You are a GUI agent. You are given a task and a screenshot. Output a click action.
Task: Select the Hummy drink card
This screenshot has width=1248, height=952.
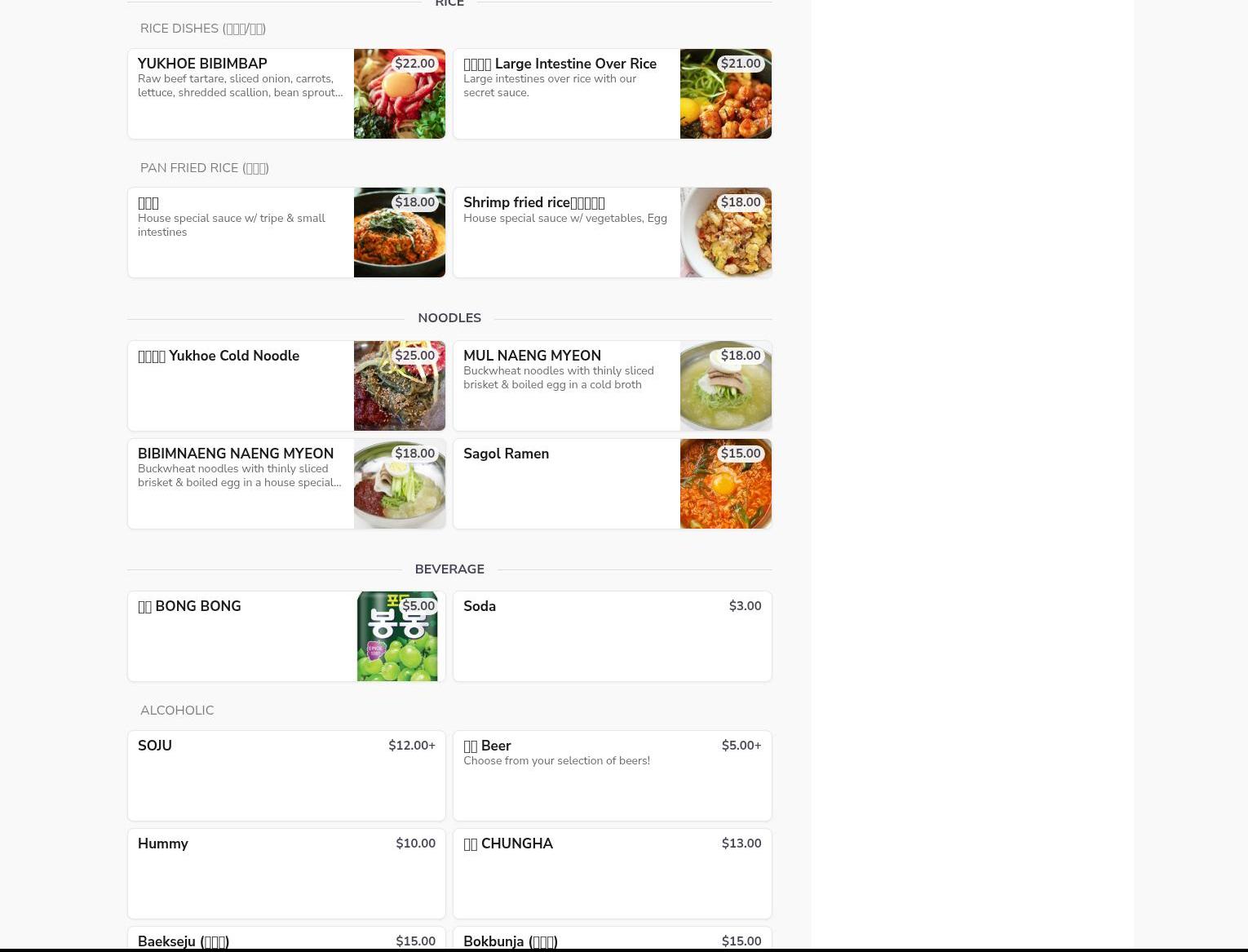(x=286, y=874)
